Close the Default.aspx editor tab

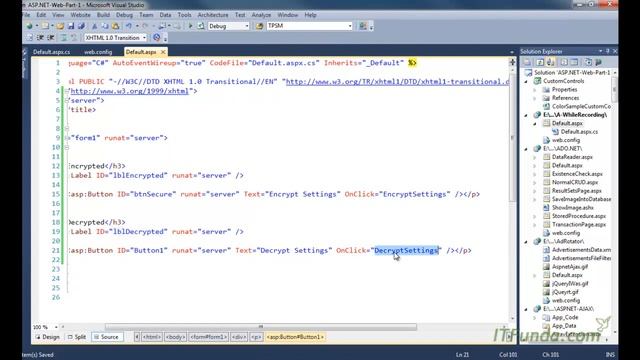pyautogui.click(x=163, y=52)
